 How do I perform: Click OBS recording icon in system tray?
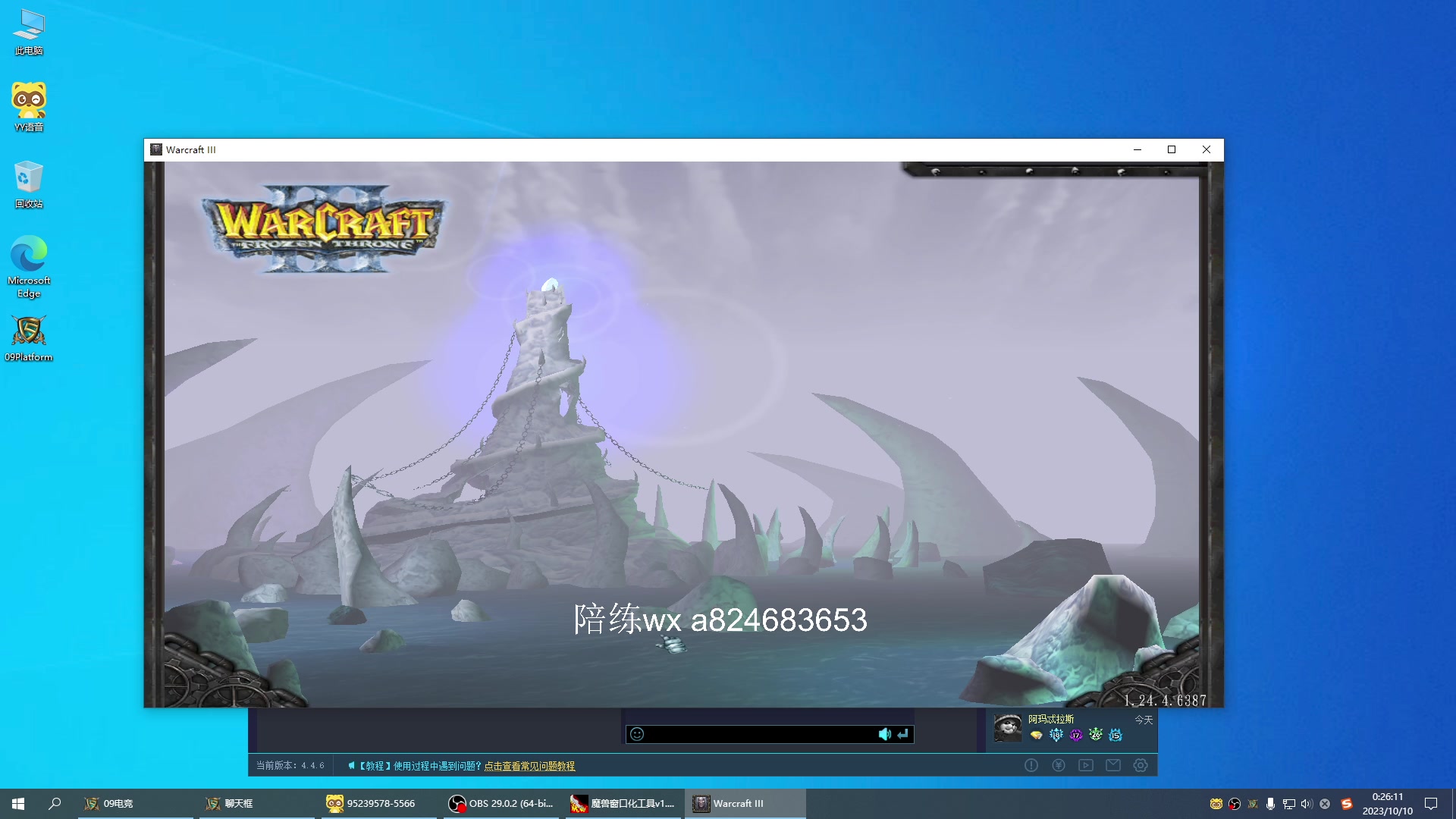coord(1235,804)
